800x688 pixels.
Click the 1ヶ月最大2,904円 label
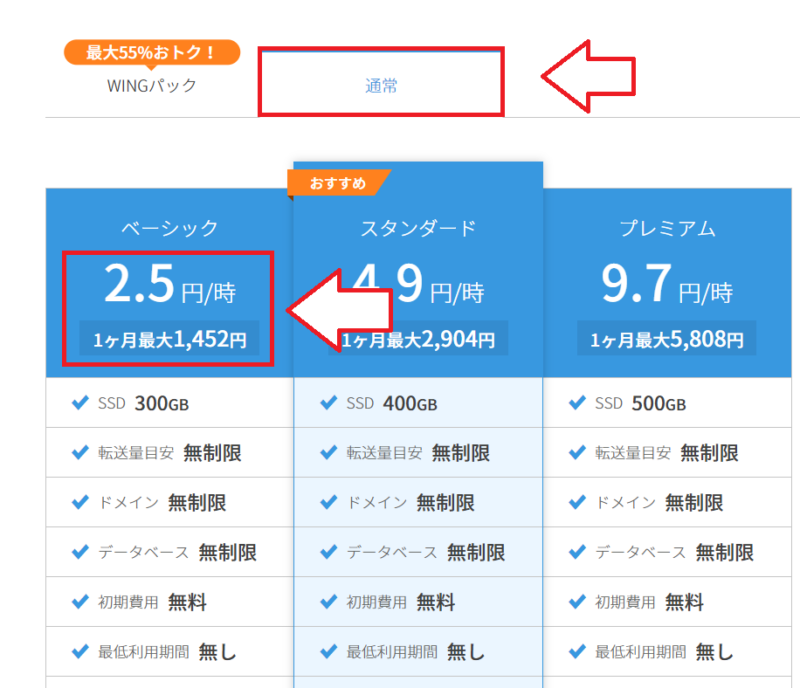click(417, 338)
